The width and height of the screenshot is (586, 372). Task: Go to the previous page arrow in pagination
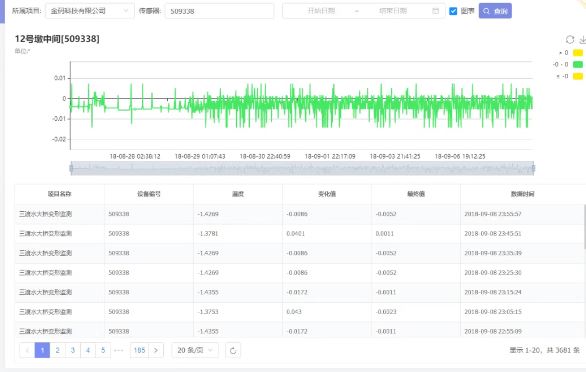click(27, 350)
